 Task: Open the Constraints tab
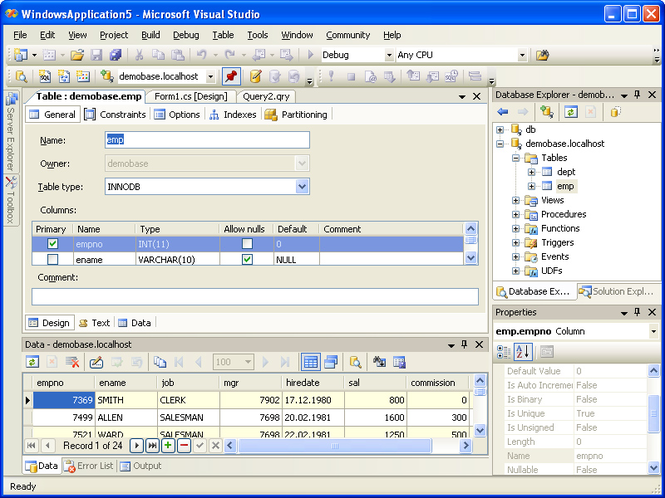click(x=115, y=115)
